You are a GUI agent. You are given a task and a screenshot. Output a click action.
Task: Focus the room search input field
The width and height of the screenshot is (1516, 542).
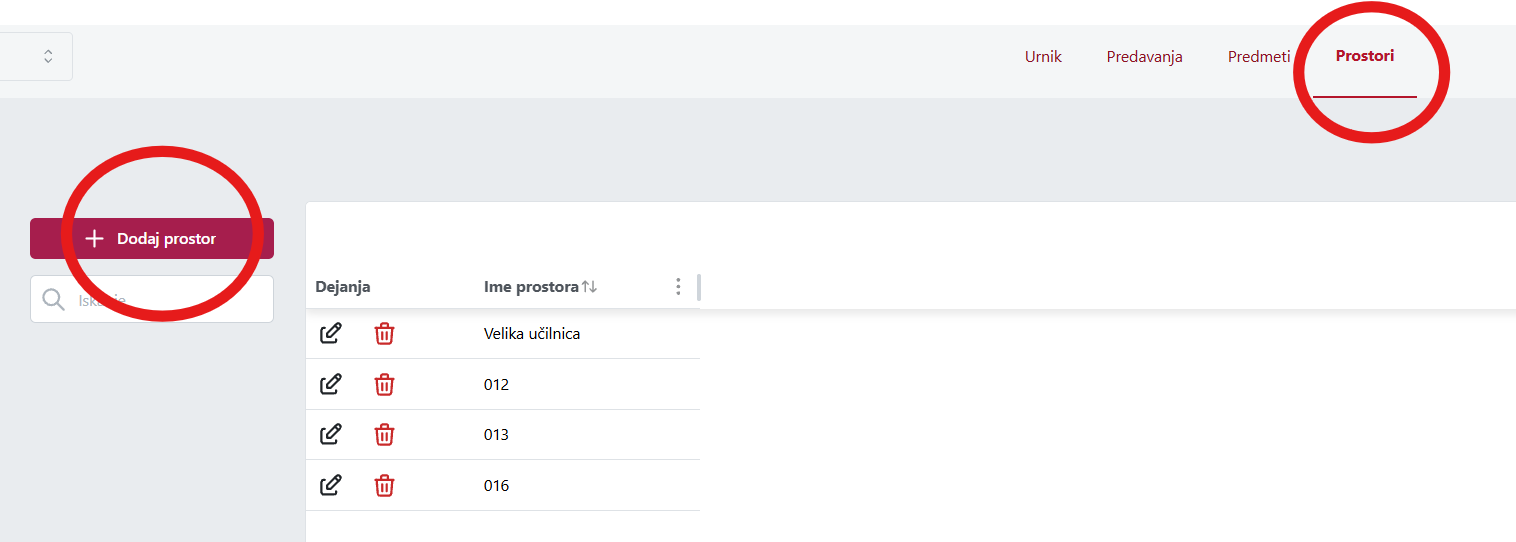click(152, 299)
